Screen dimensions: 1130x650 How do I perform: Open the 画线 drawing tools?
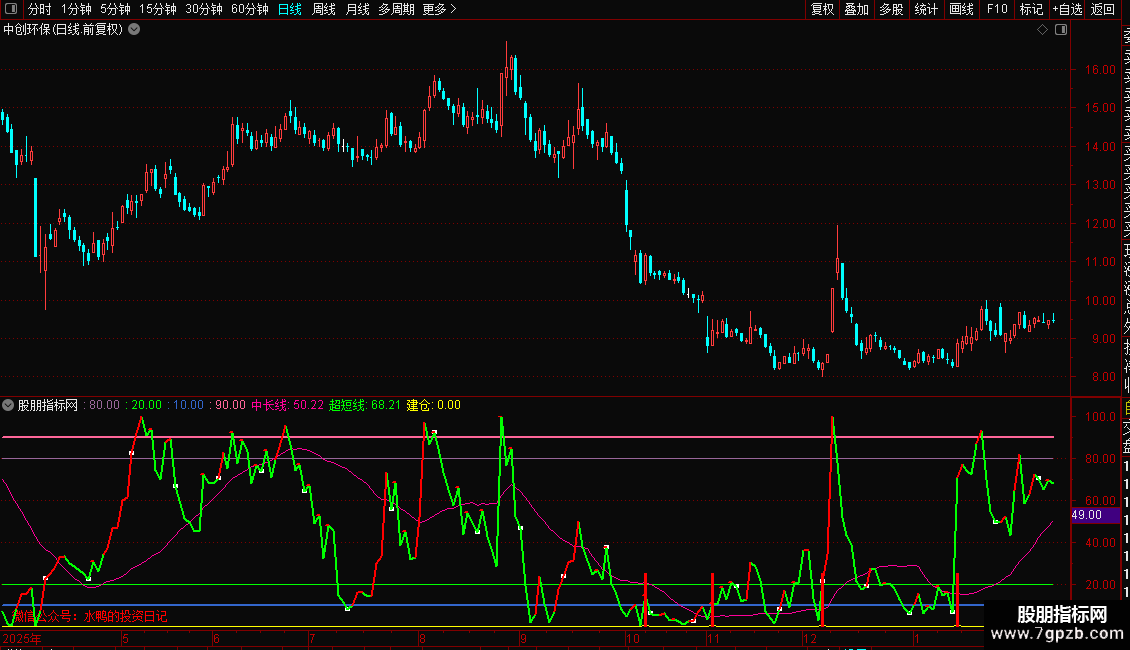coord(961,10)
